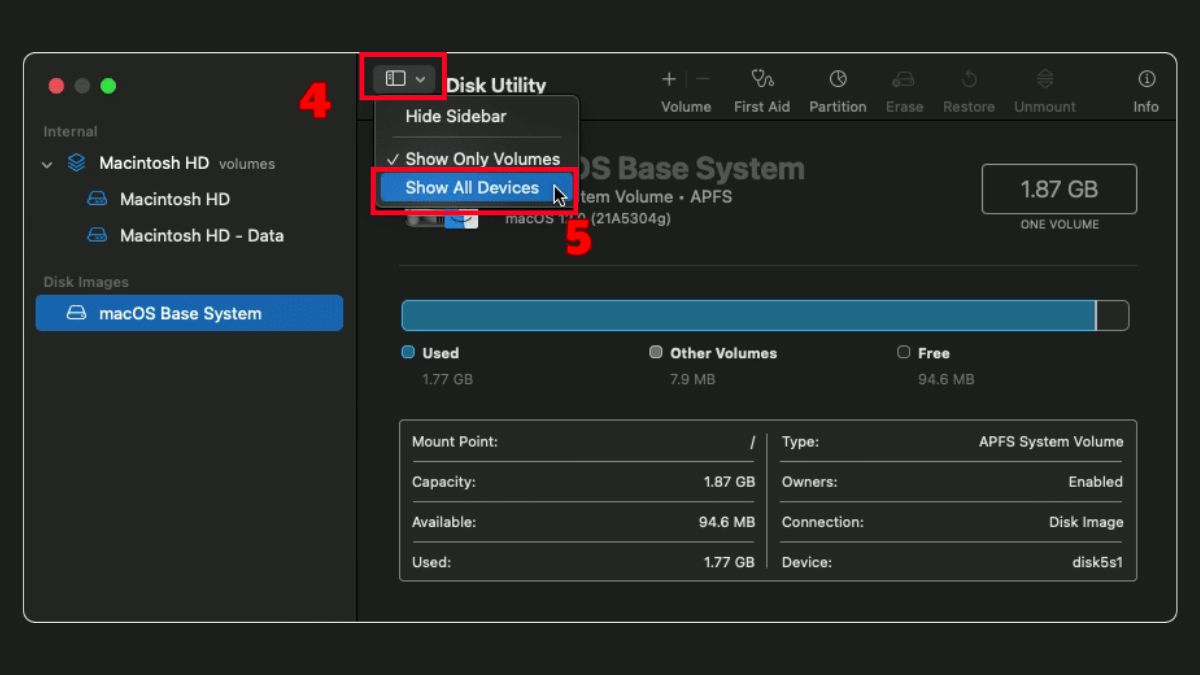Viewport: 1200px width, 675px height.
Task: Open the Partition pie icon
Action: point(838,79)
